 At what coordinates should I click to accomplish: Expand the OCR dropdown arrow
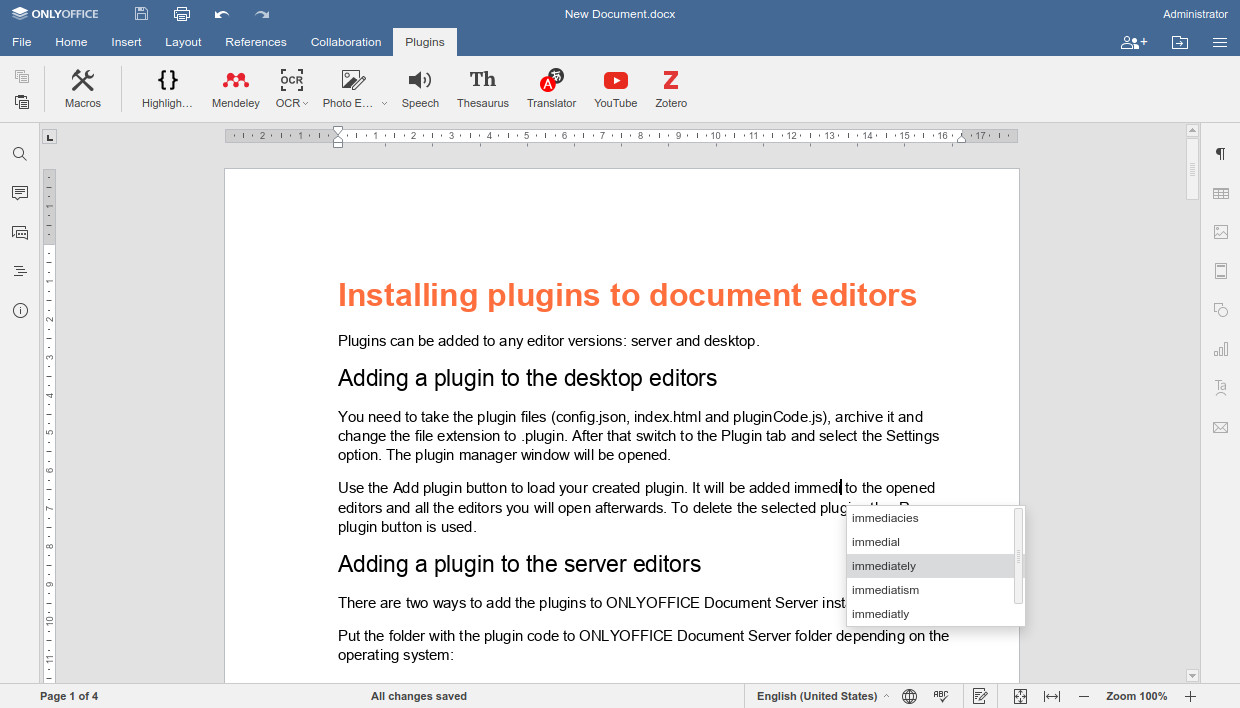pyautogui.click(x=305, y=104)
